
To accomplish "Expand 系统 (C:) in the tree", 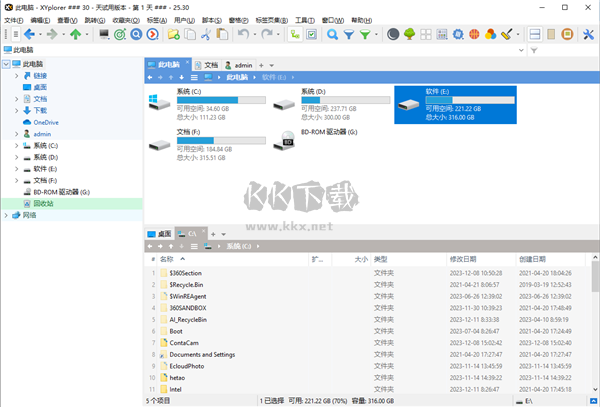I will point(16,145).
